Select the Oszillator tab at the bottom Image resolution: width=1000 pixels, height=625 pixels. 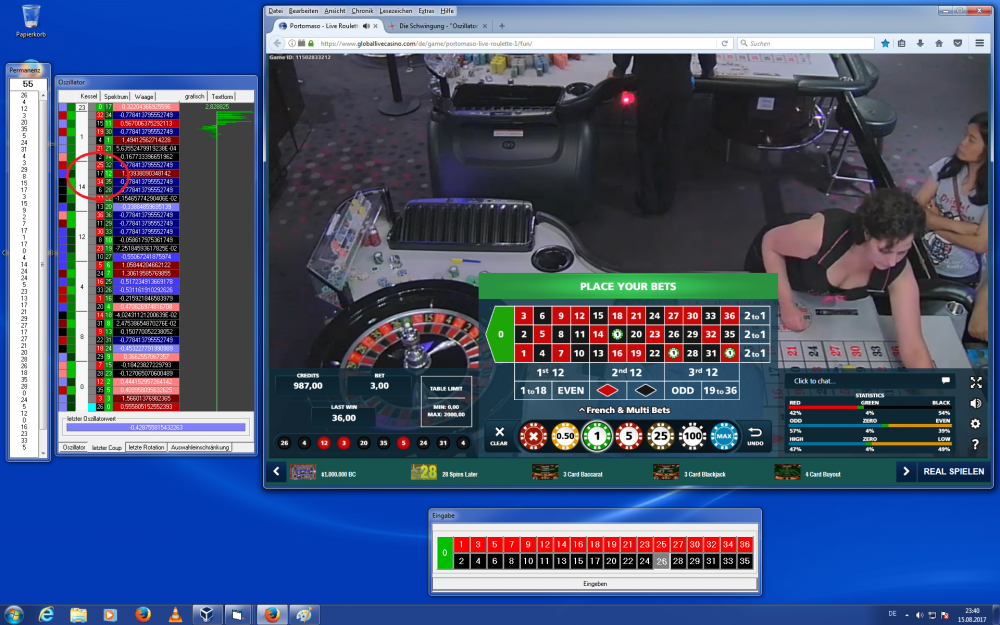[74, 447]
